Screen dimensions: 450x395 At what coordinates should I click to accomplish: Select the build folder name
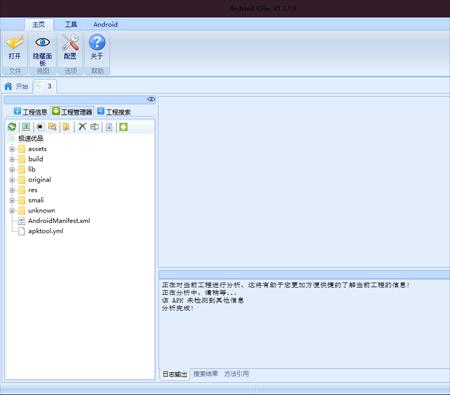pyautogui.click(x=36, y=159)
